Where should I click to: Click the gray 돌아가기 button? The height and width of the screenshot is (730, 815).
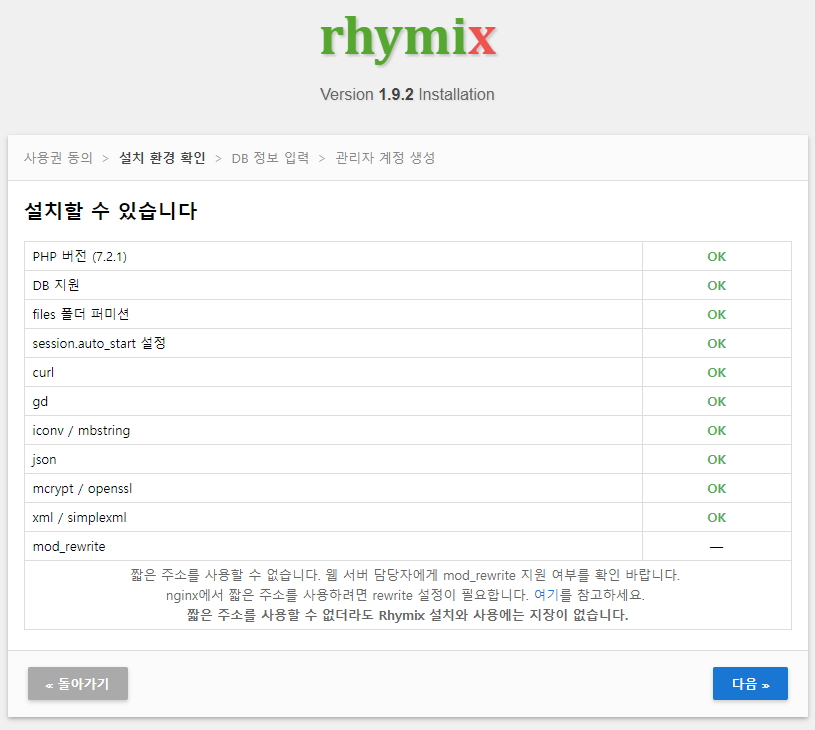[x=78, y=684]
